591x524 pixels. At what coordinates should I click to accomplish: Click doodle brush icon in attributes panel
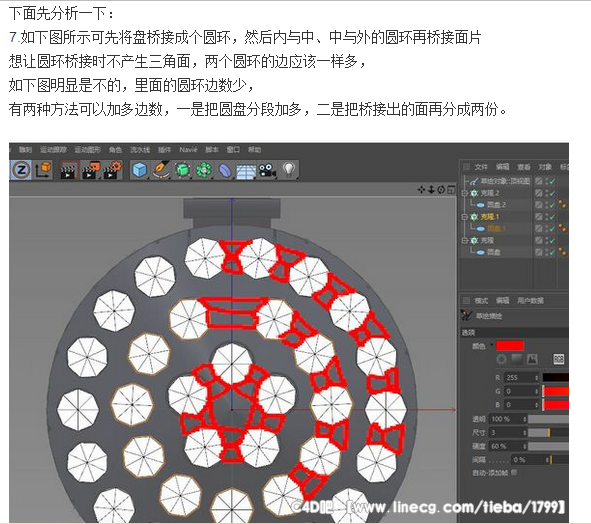466,316
